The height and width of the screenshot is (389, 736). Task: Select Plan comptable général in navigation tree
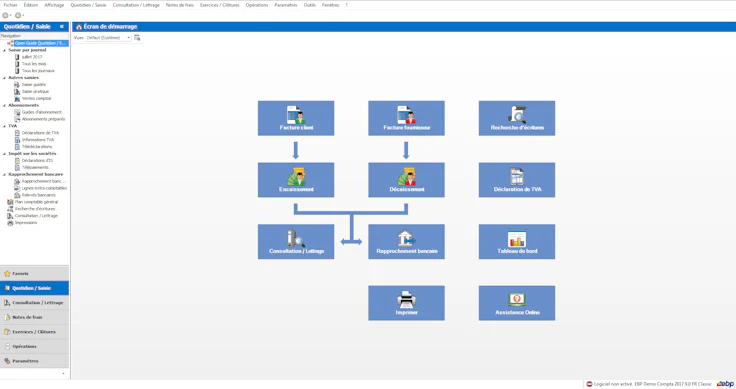(x=36, y=202)
